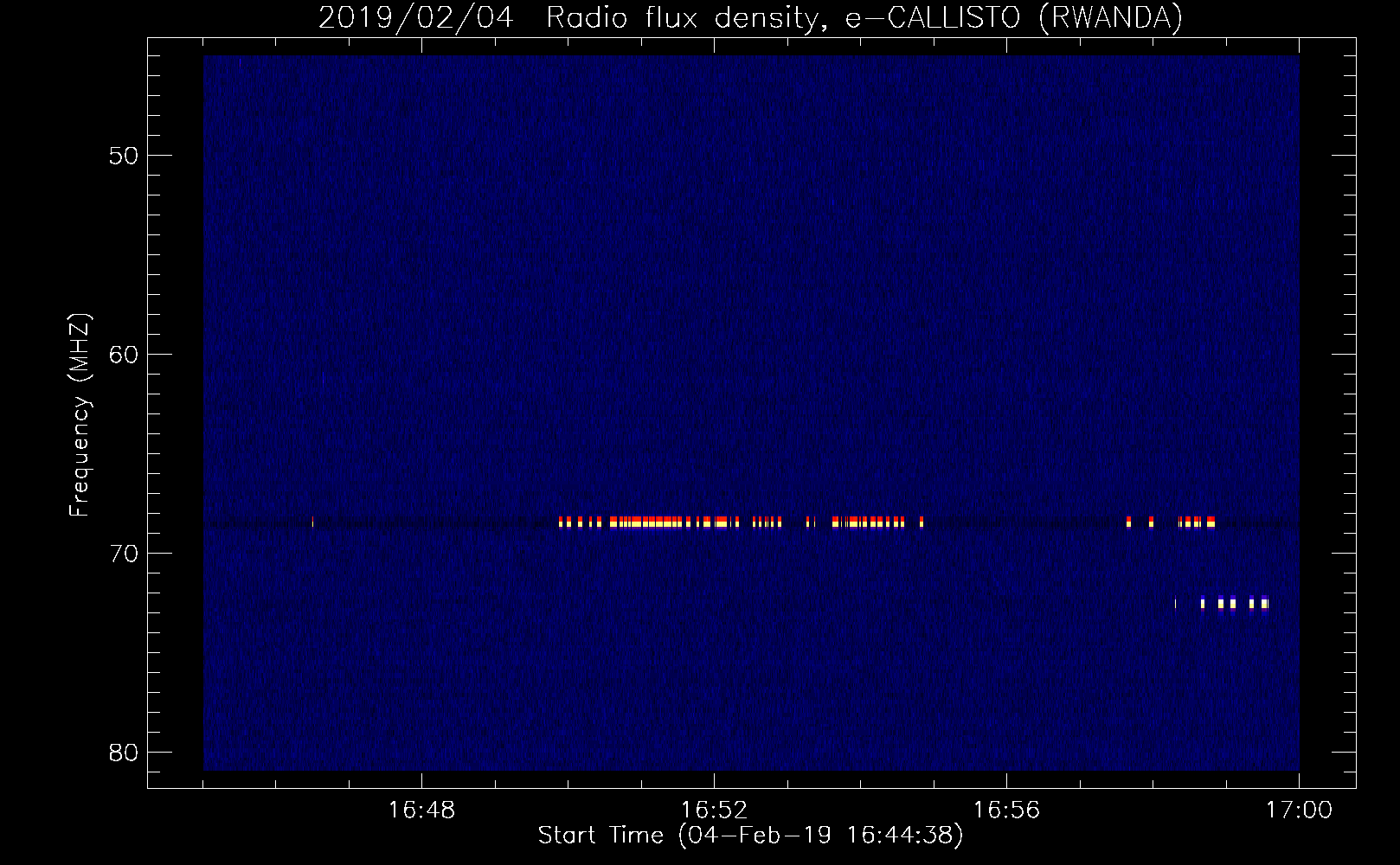The width and height of the screenshot is (1400, 865).
Task: Click the 16:48 time tick label
Action: click(x=421, y=811)
